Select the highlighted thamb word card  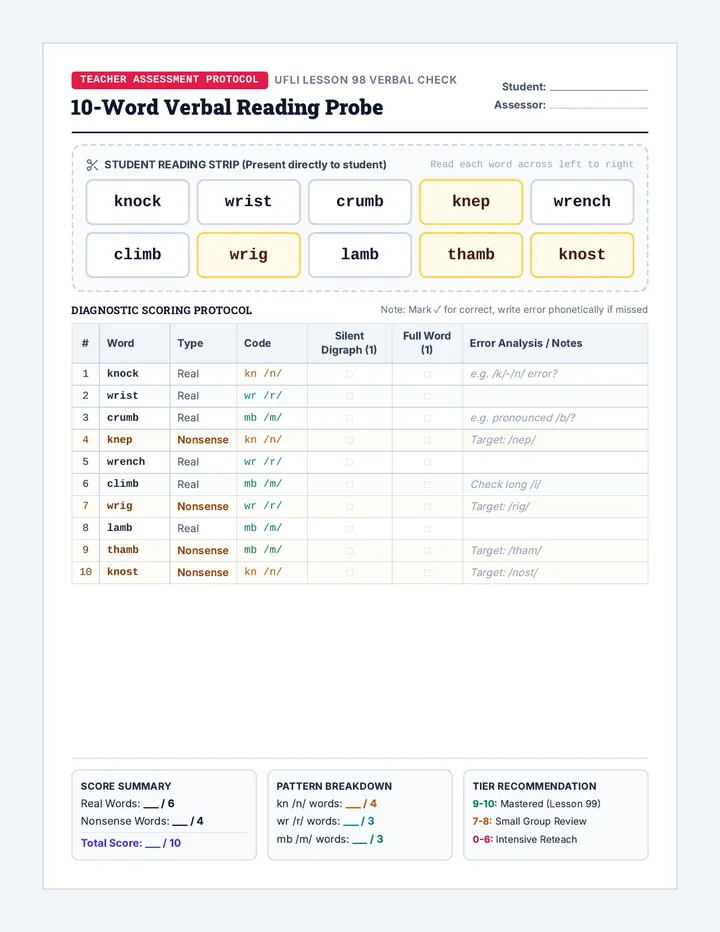(471, 255)
